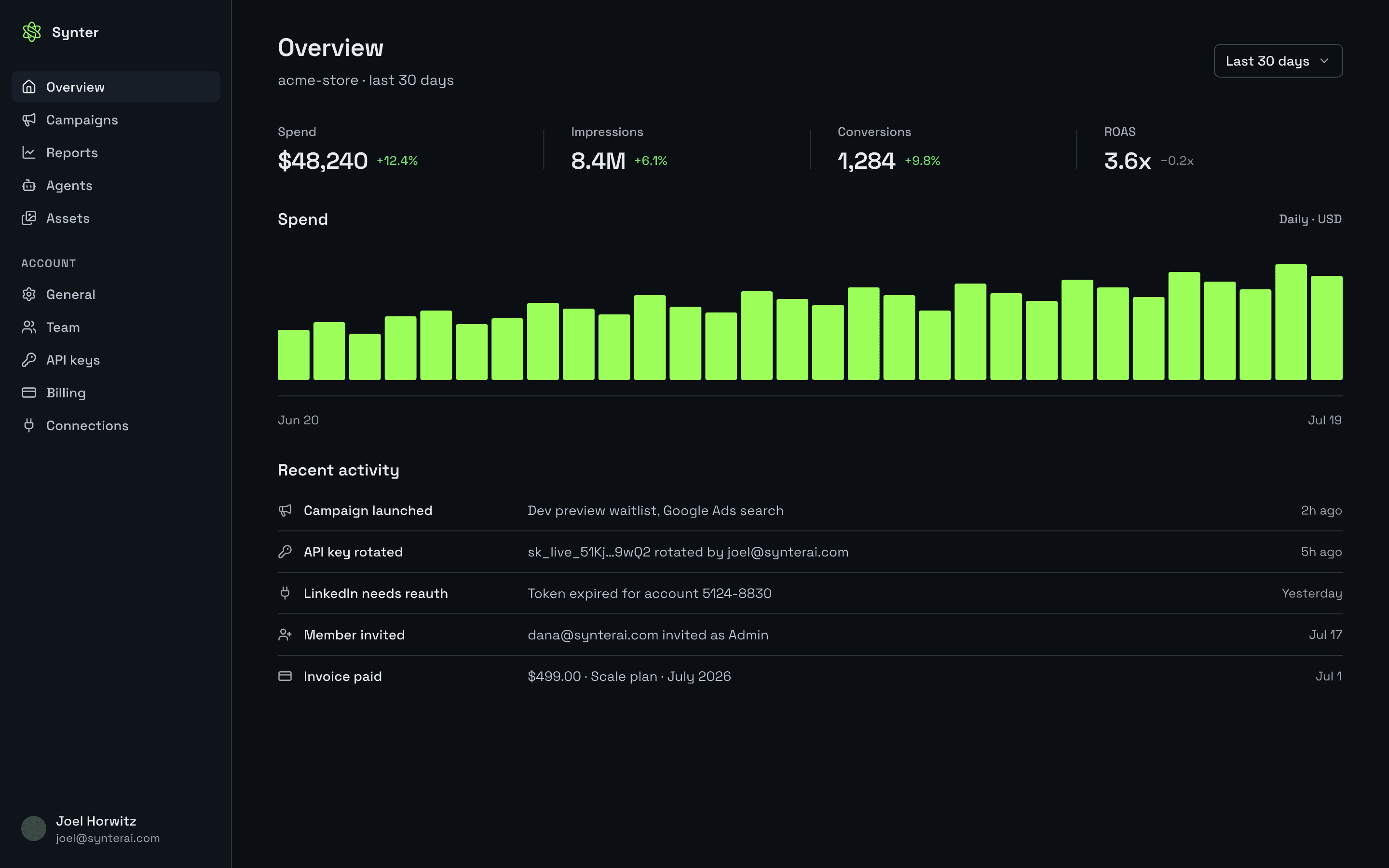Open the Team settings page

(115, 326)
